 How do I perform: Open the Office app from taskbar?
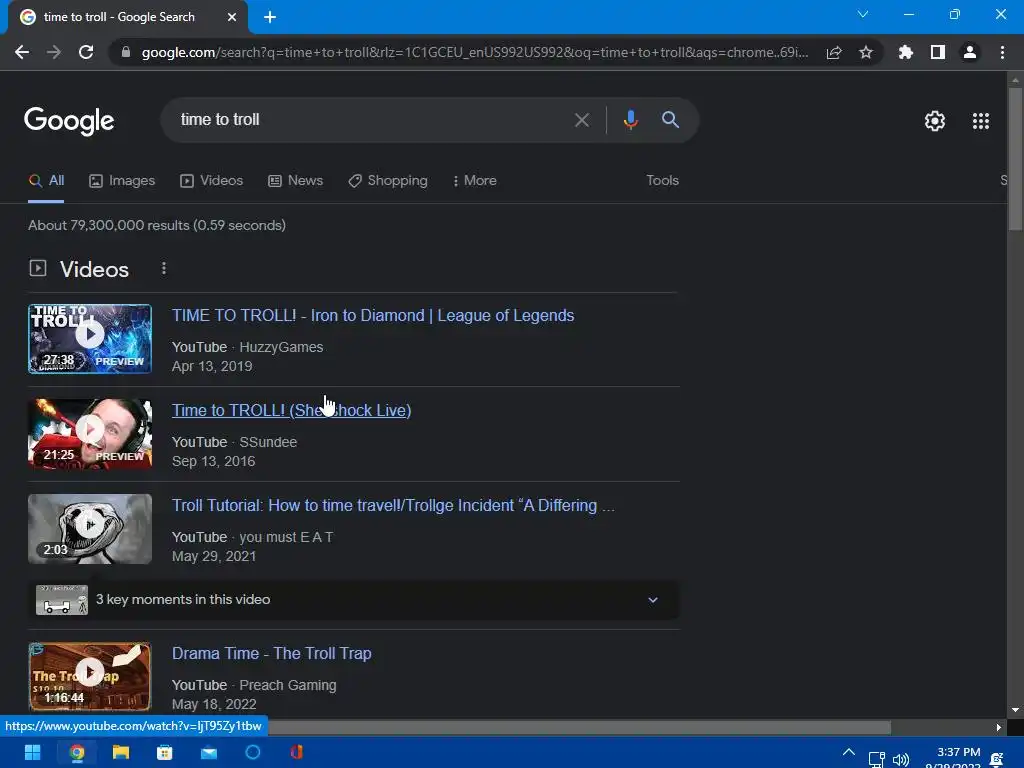click(x=296, y=752)
